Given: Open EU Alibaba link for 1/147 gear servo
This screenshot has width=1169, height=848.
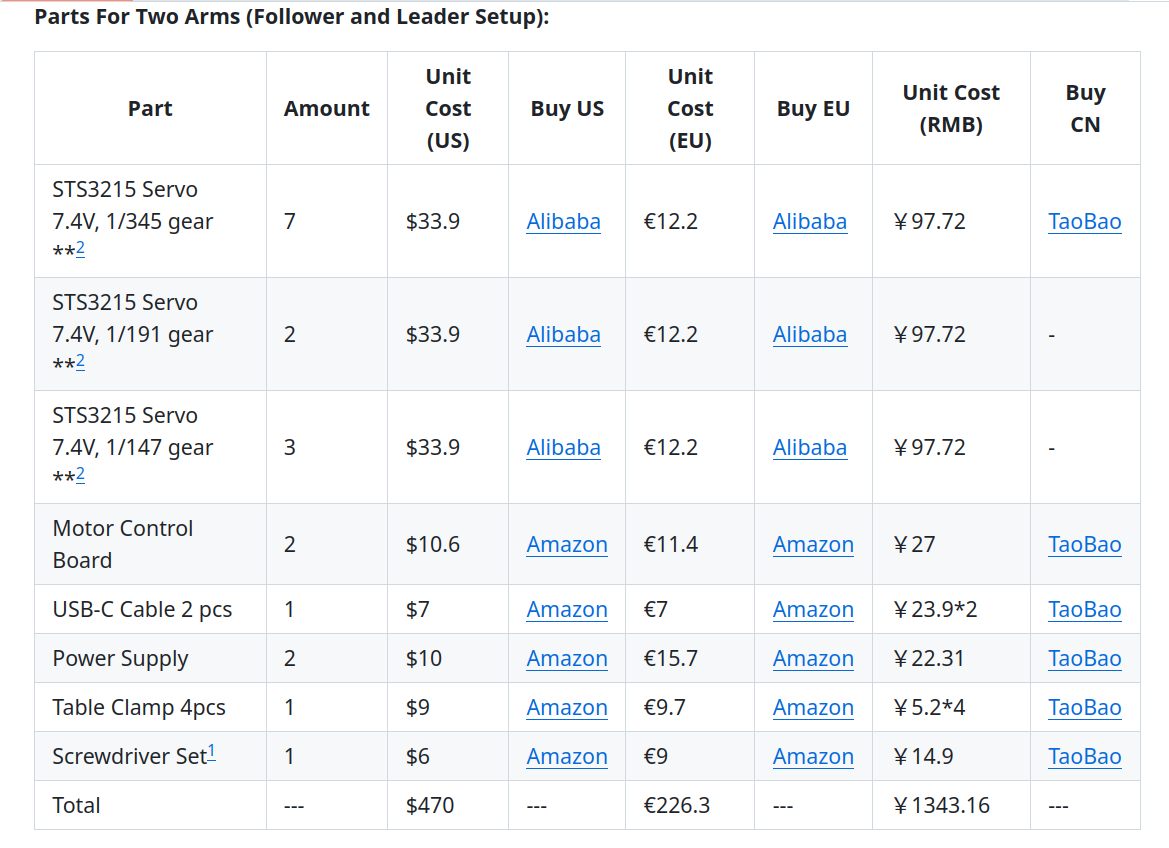Looking at the screenshot, I should pos(809,448).
